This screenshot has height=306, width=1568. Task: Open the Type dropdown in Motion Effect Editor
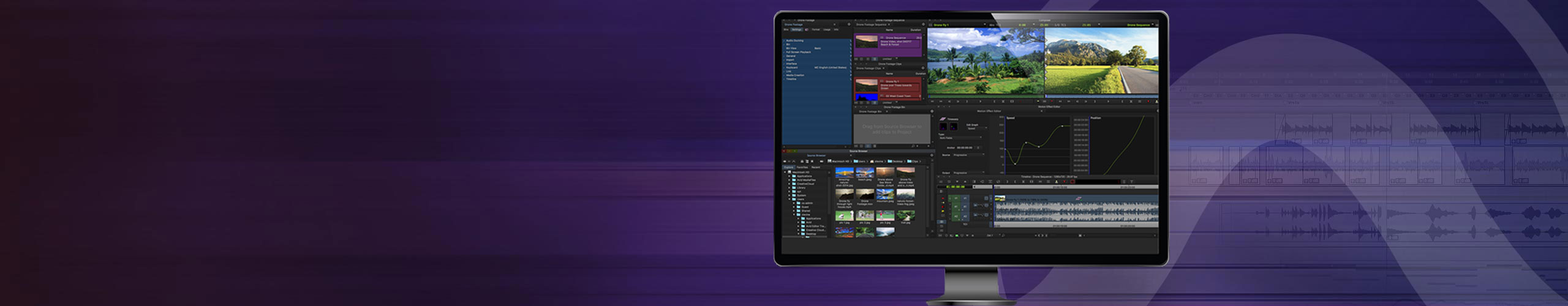pos(960,138)
